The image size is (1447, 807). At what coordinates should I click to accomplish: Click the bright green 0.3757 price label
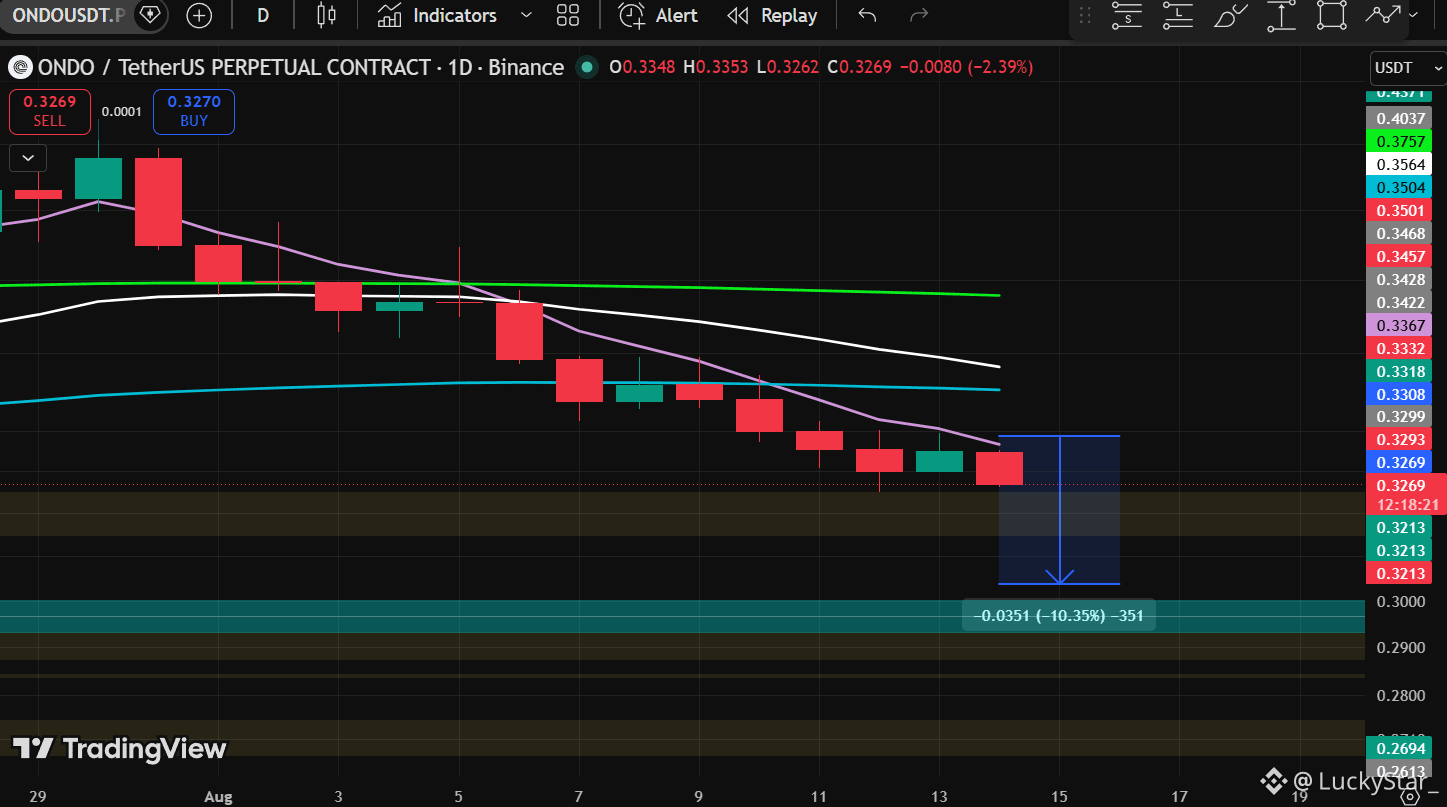1399,141
